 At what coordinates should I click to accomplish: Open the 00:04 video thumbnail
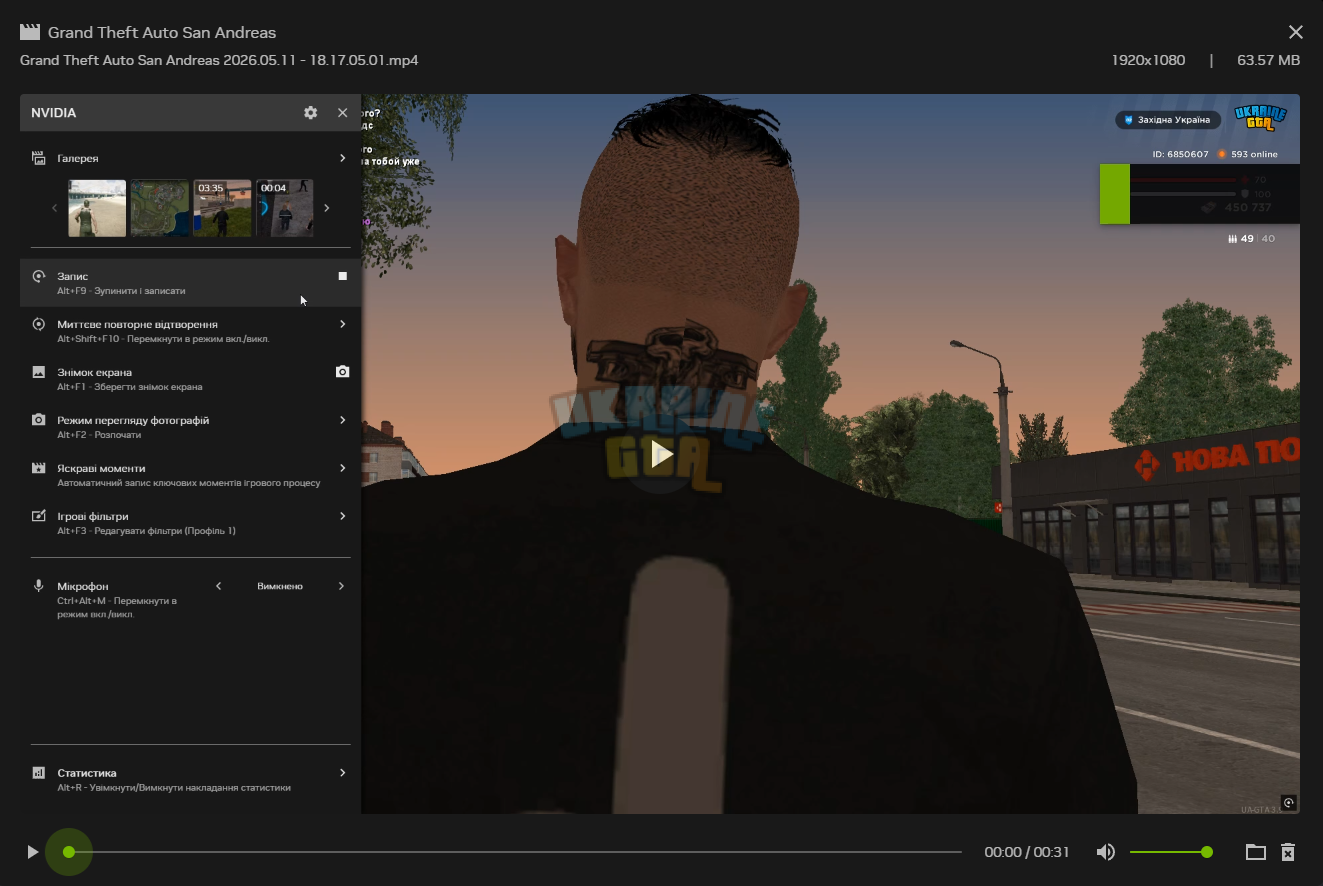point(285,208)
